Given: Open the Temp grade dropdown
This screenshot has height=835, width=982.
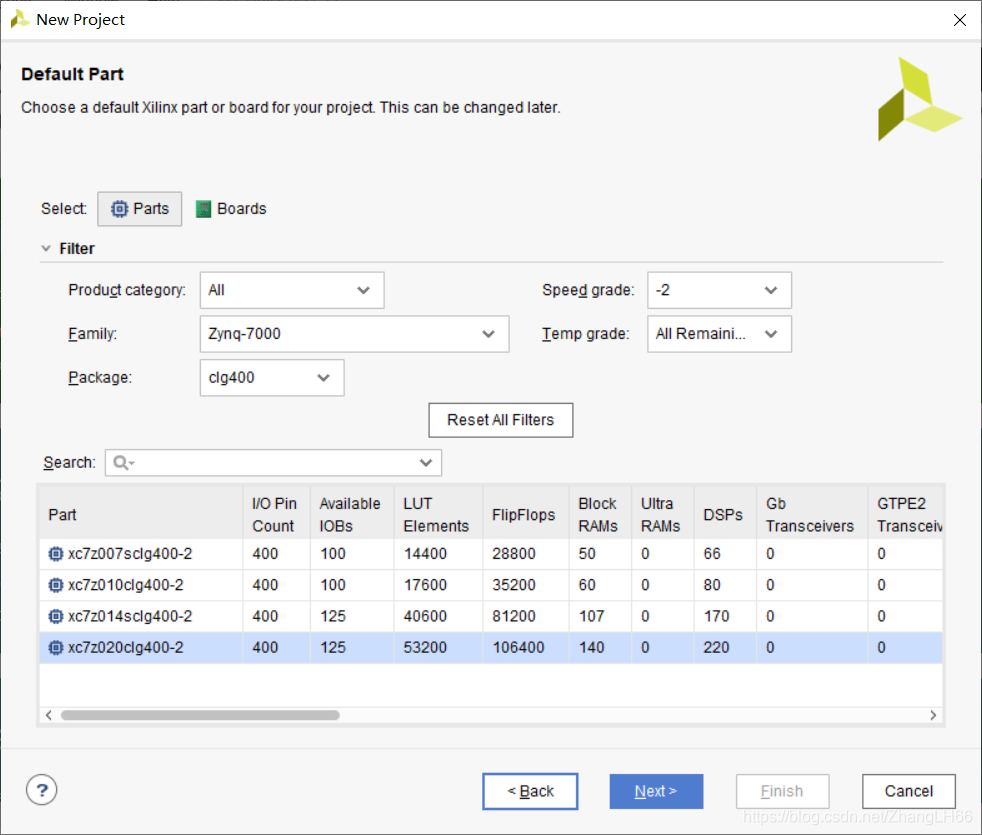Looking at the screenshot, I should (719, 334).
